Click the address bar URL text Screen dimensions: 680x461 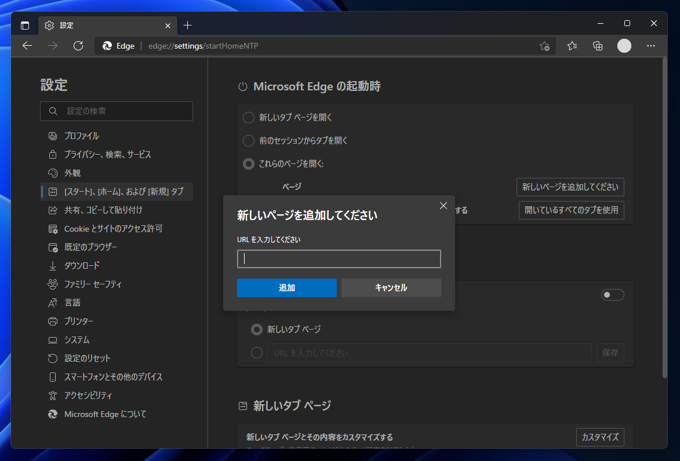pos(203,46)
